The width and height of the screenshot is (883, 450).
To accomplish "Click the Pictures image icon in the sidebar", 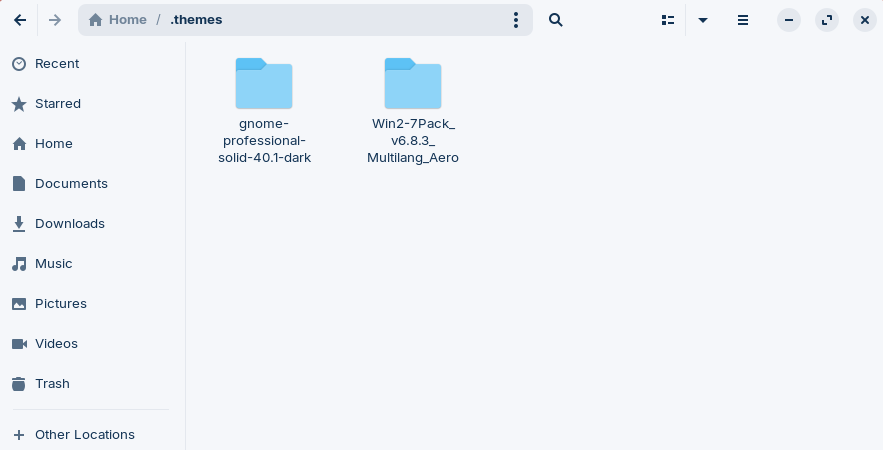I will [x=19, y=304].
